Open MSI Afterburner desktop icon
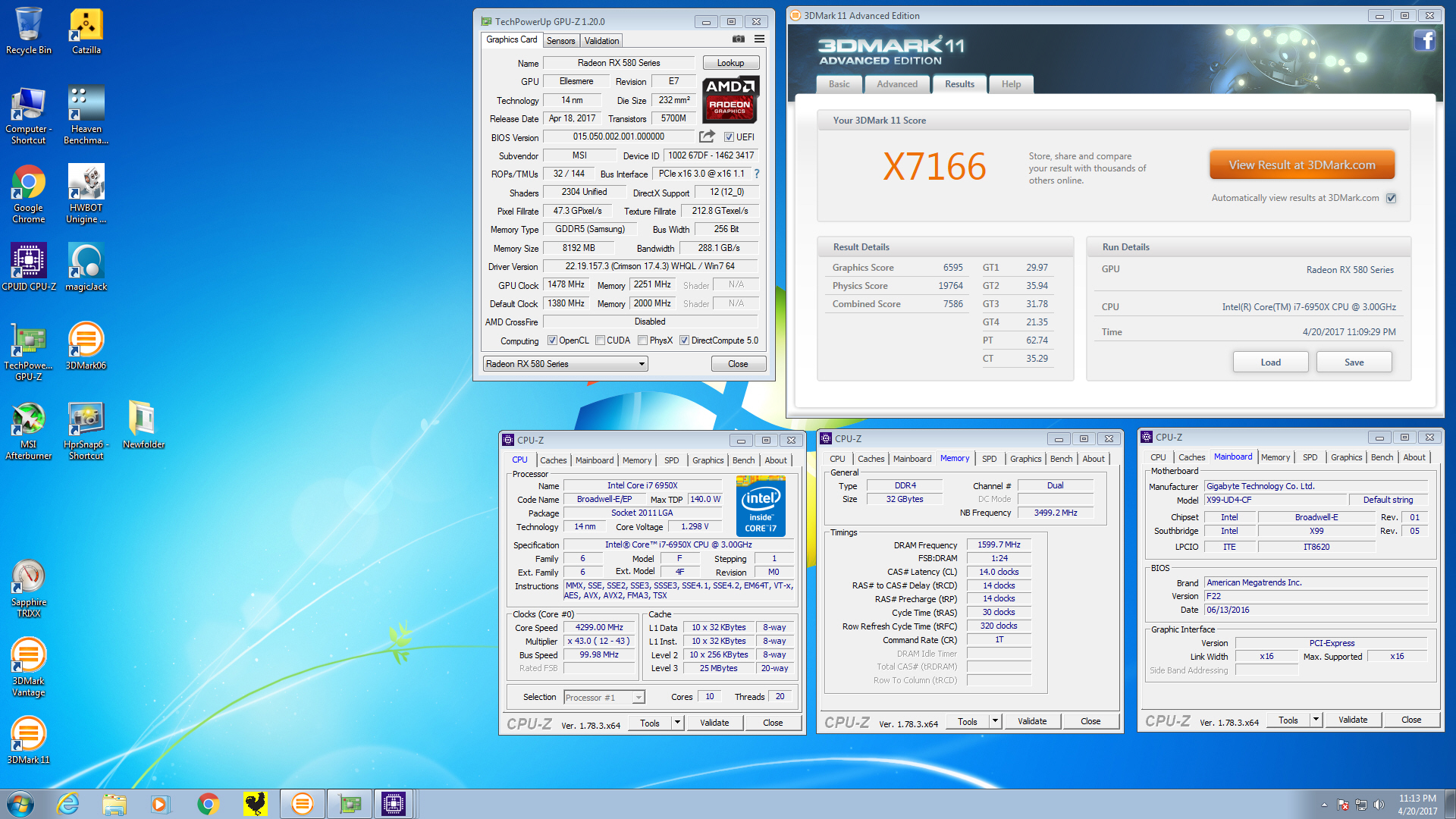The width and height of the screenshot is (1456, 819). 28,431
